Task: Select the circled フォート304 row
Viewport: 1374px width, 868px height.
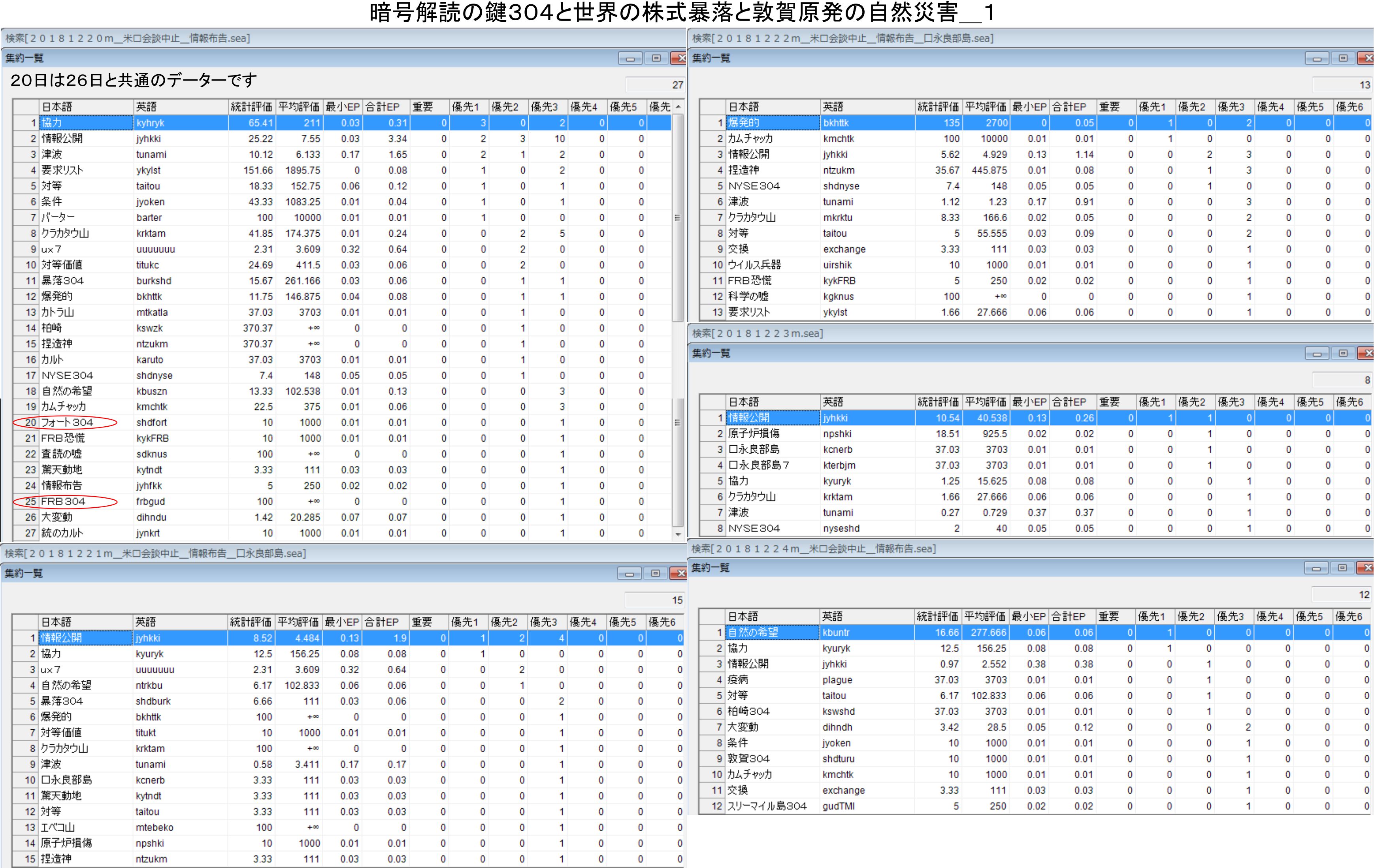Action: coord(67,423)
